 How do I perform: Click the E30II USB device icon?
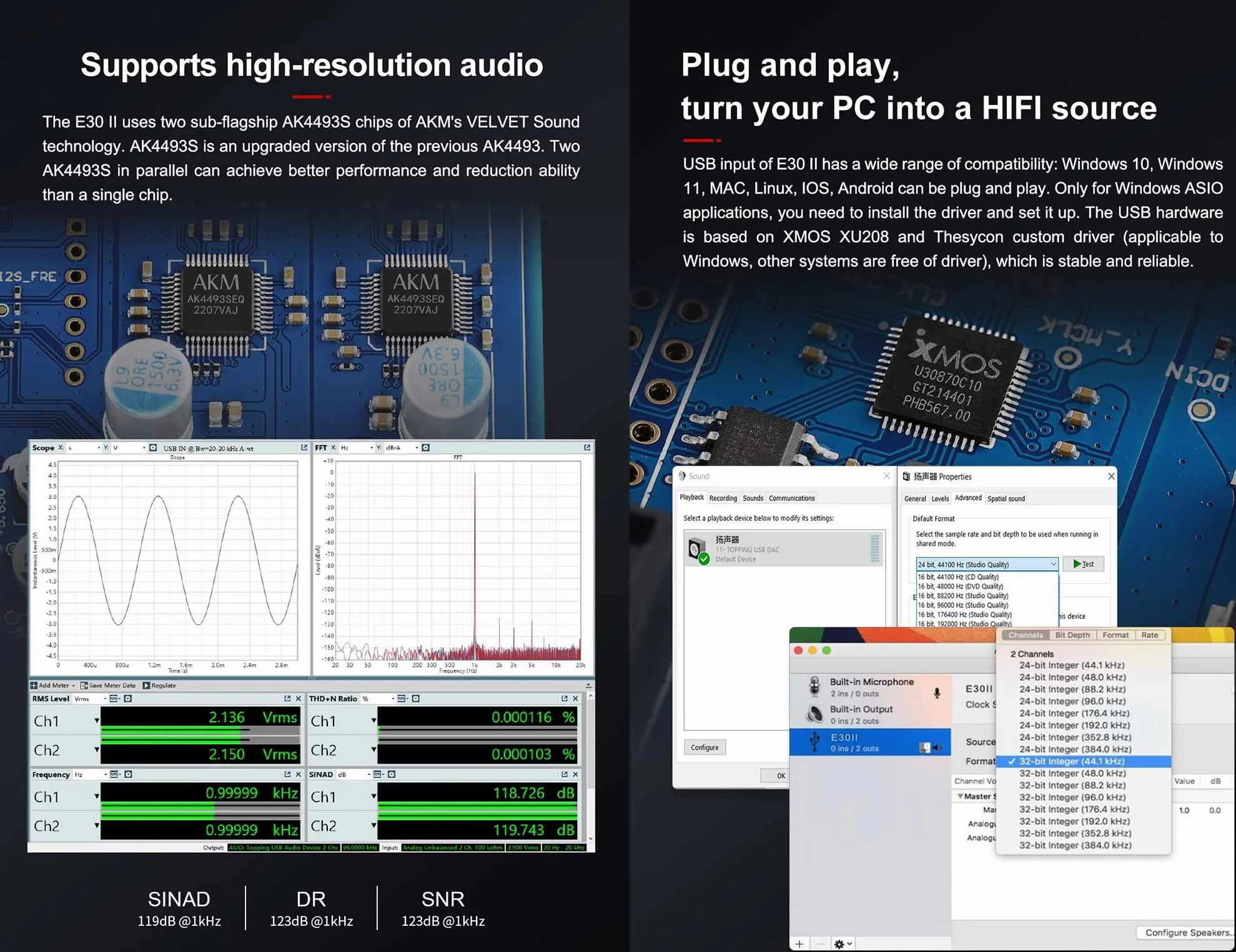click(x=814, y=742)
